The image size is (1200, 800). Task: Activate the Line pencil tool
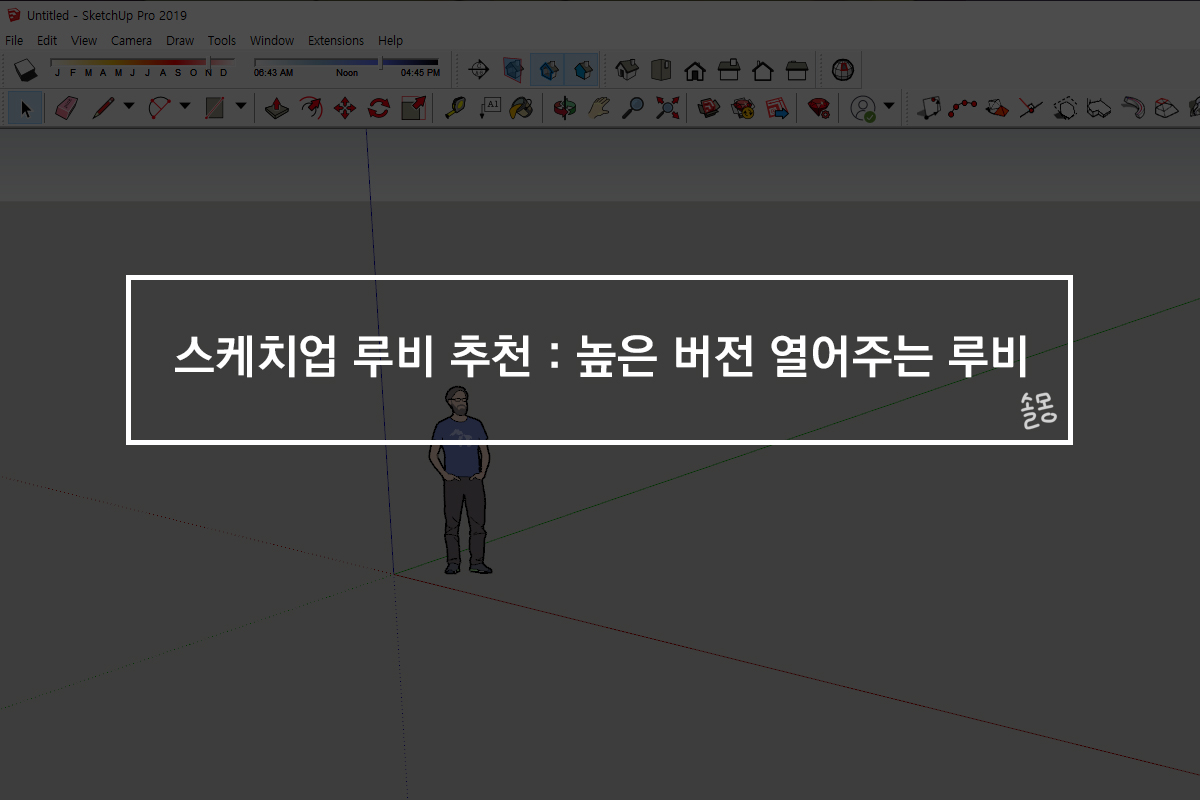[x=103, y=108]
